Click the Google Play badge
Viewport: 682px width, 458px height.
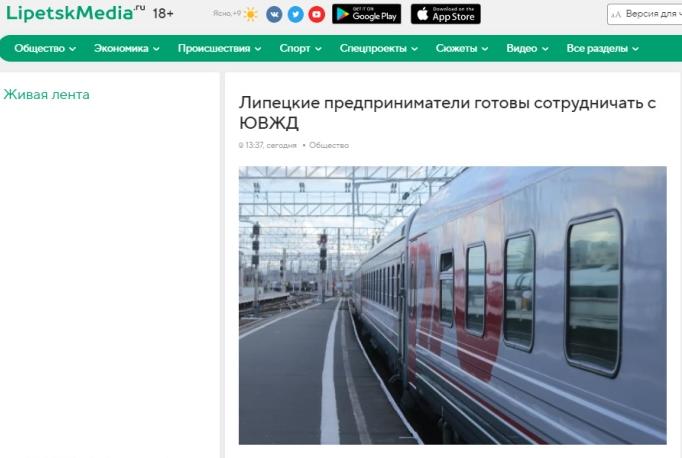[367, 14]
